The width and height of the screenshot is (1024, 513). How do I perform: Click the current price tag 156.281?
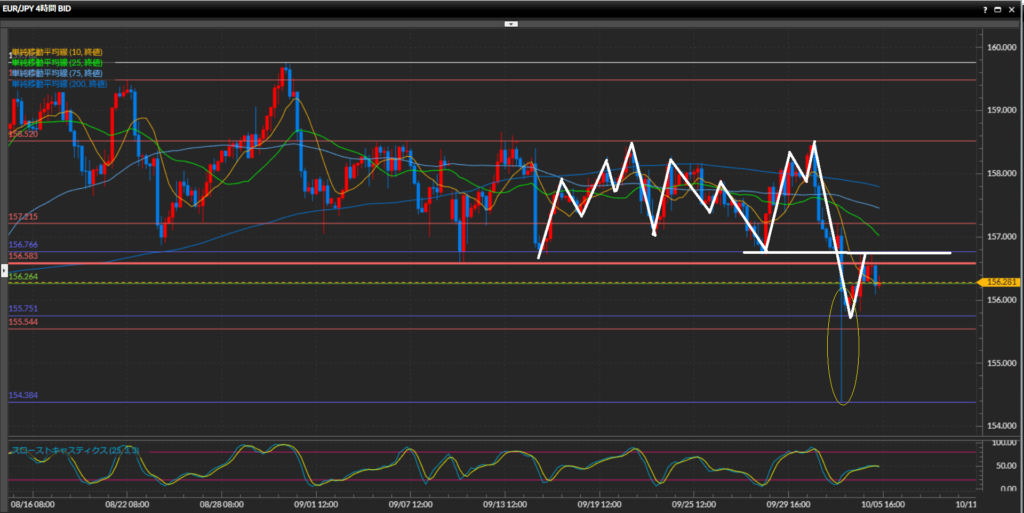(x=1001, y=283)
